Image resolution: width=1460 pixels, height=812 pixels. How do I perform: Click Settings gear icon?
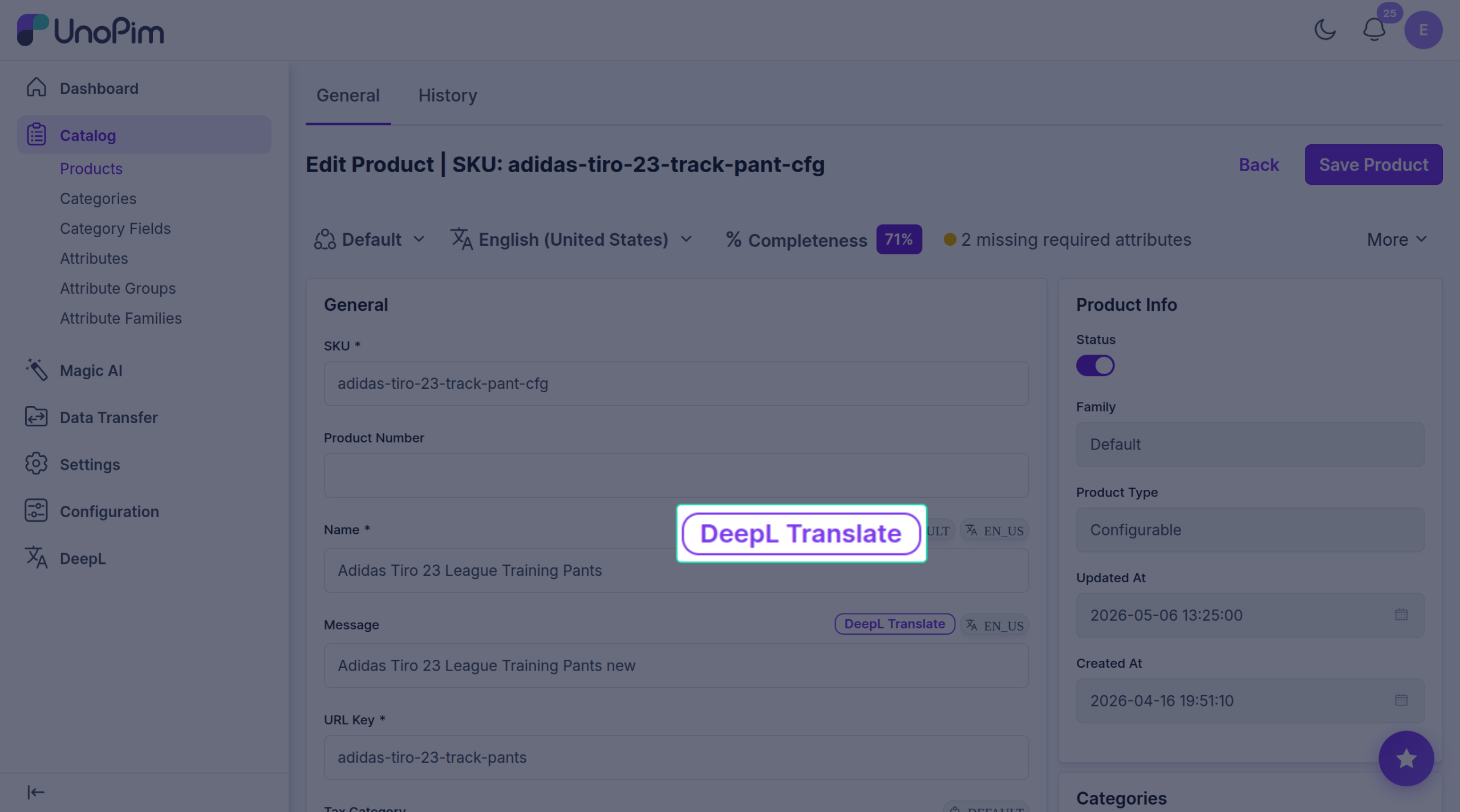(x=36, y=464)
